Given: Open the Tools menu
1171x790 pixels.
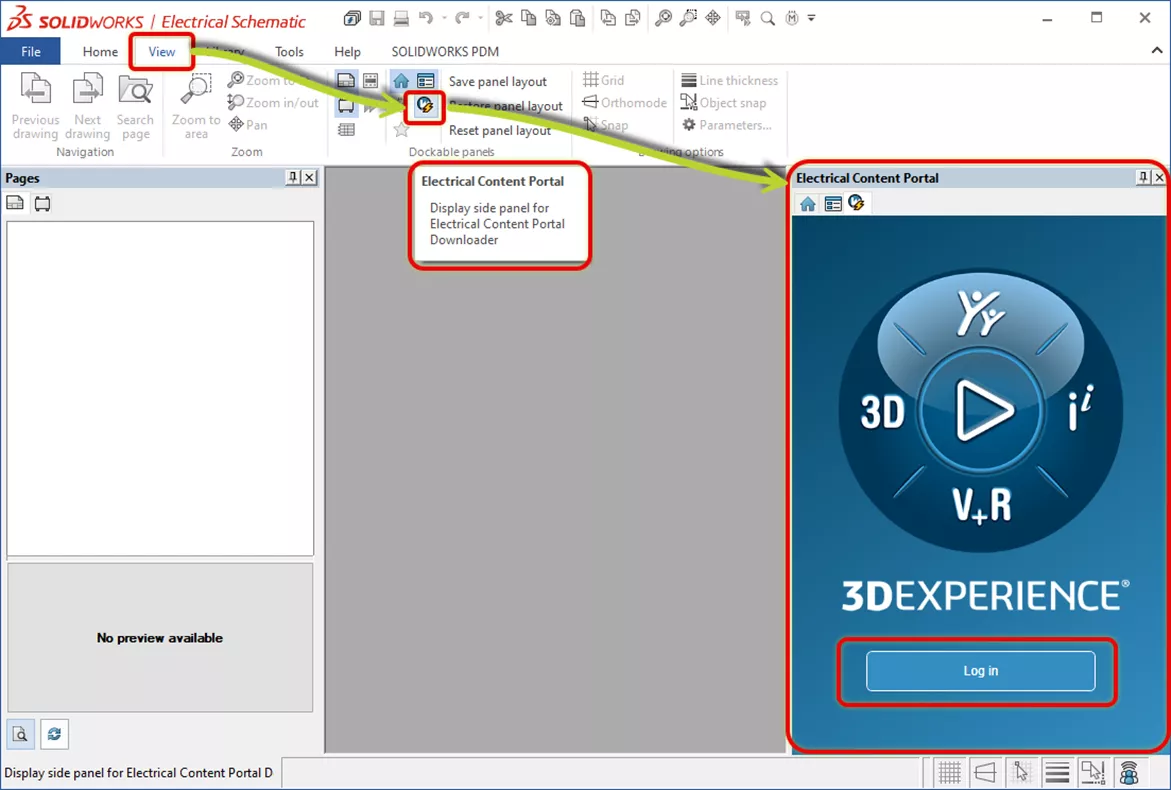Looking at the screenshot, I should (x=289, y=51).
